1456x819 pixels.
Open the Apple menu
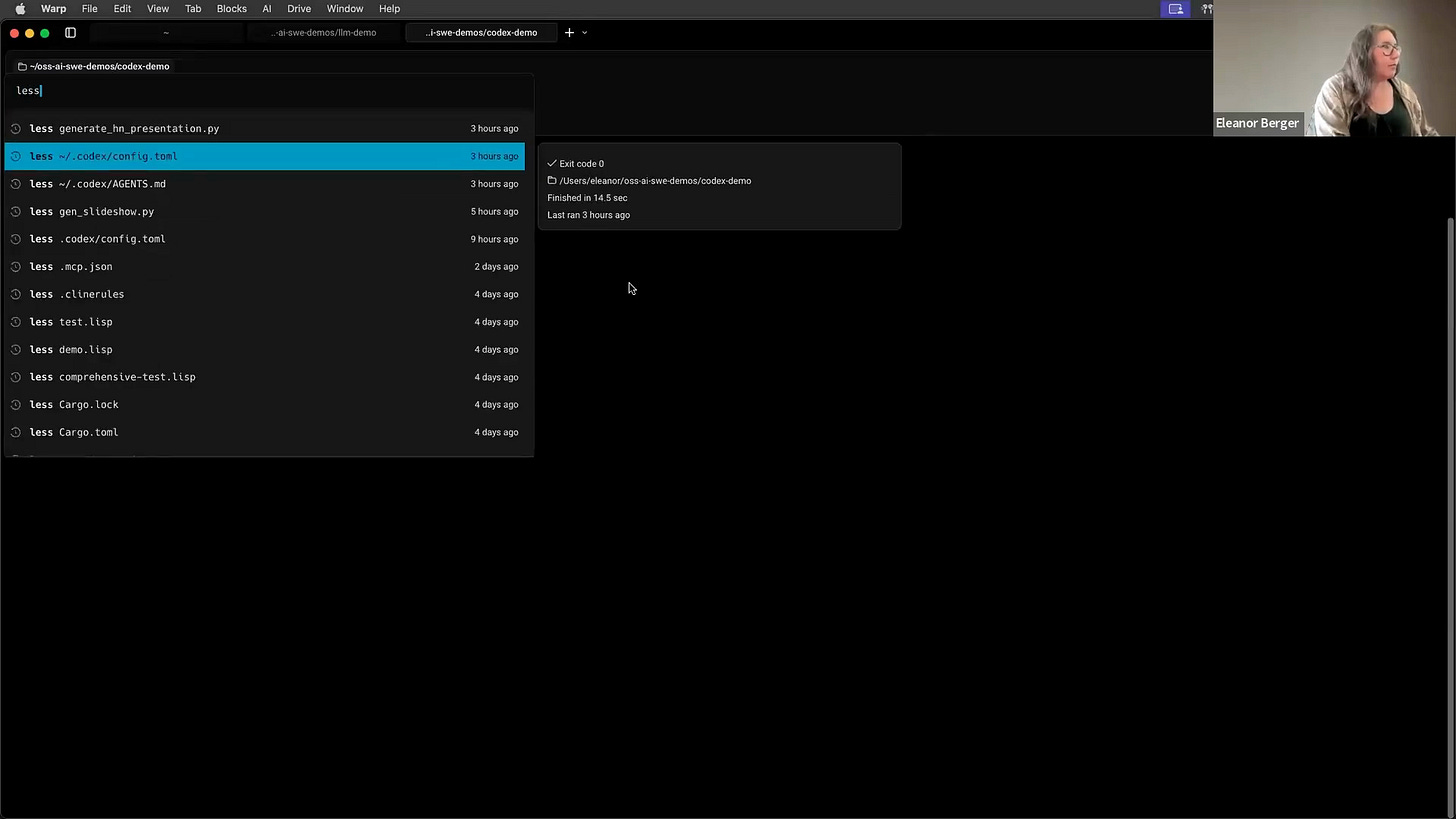(x=19, y=8)
